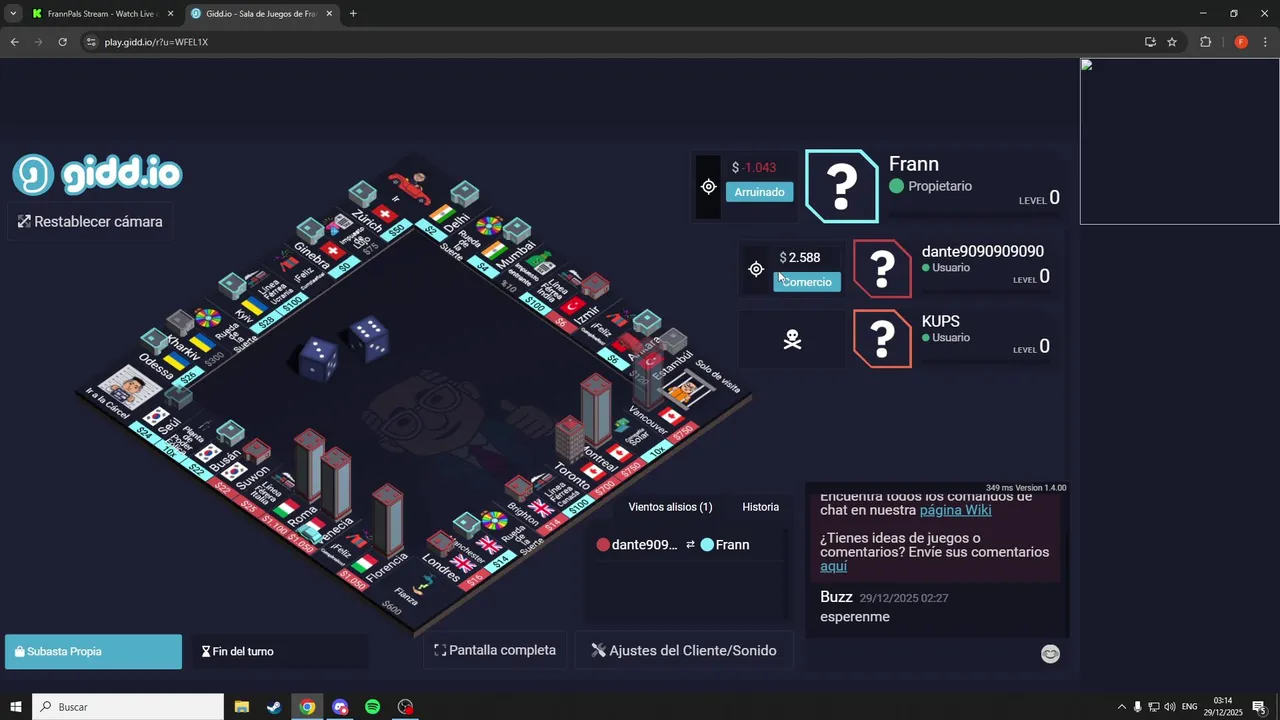Reload the page
Image resolution: width=1280 pixels, height=720 pixels.
(x=62, y=42)
